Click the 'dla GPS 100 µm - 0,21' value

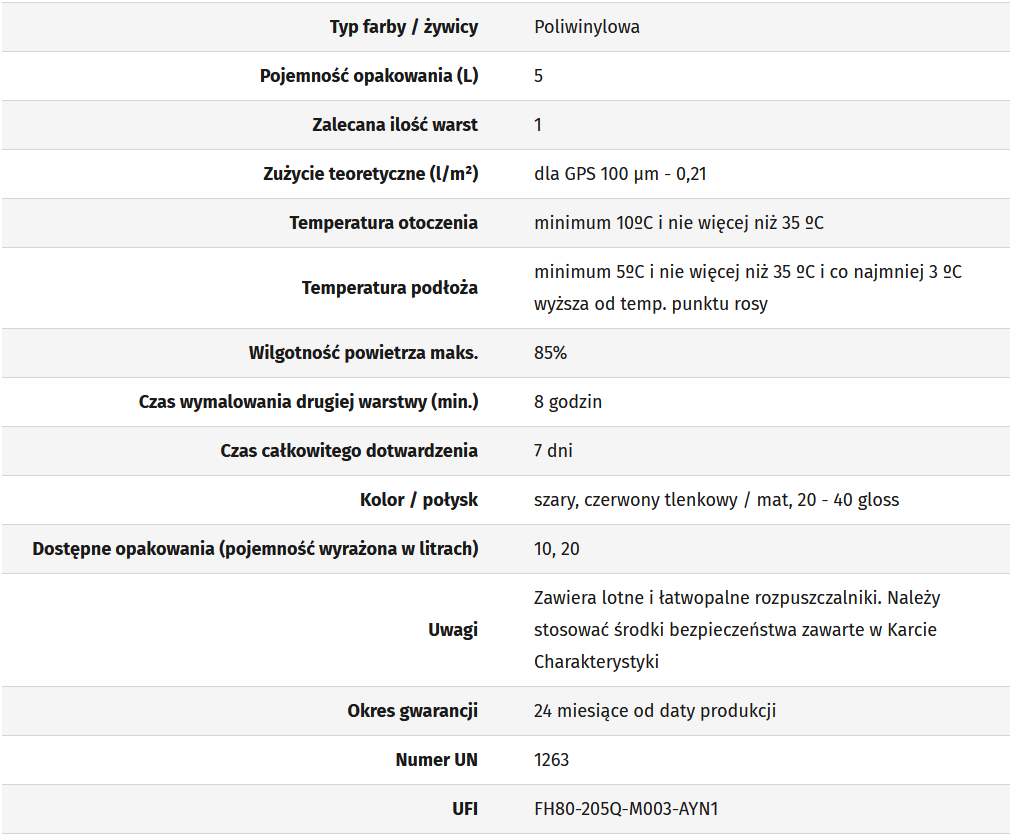(620, 174)
